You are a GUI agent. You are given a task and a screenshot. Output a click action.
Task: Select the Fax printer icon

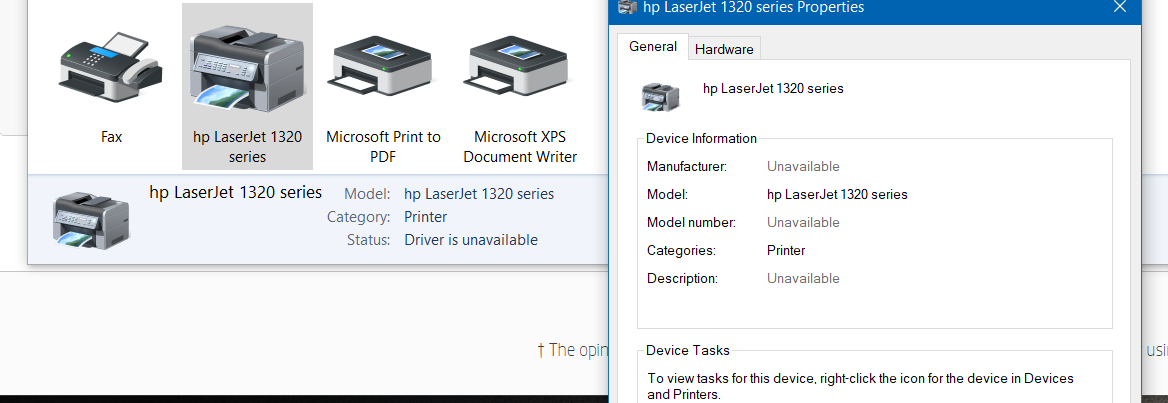(110, 67)
